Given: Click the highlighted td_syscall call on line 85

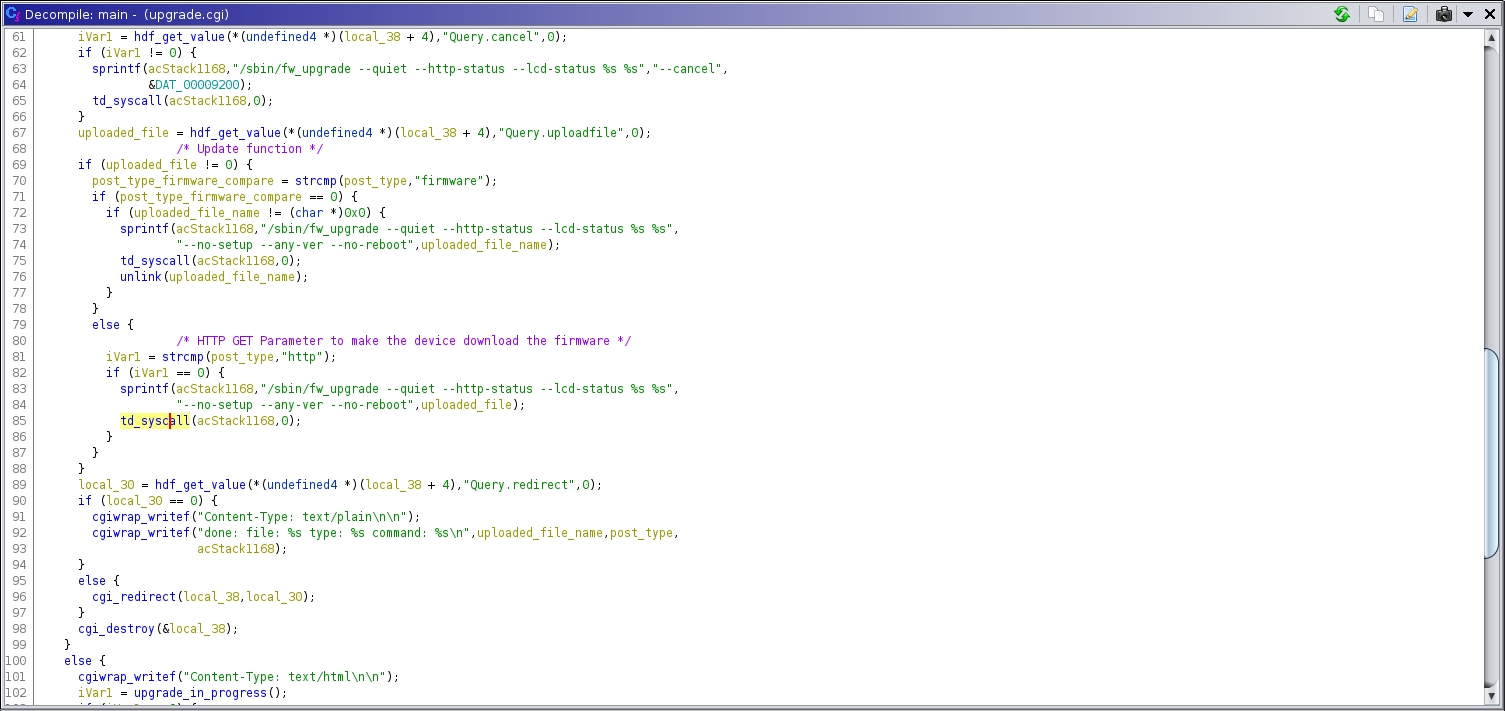Looking at the screenshot, I should point(154,421).
